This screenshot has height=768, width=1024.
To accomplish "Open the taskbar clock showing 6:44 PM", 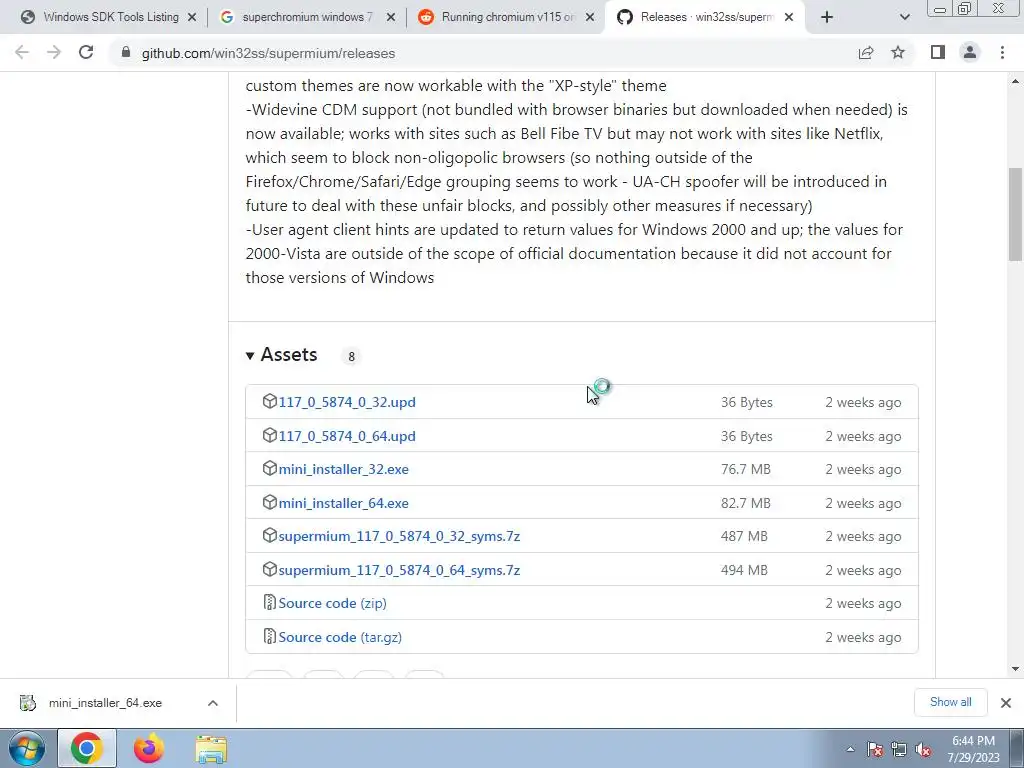I will (973, 749).
